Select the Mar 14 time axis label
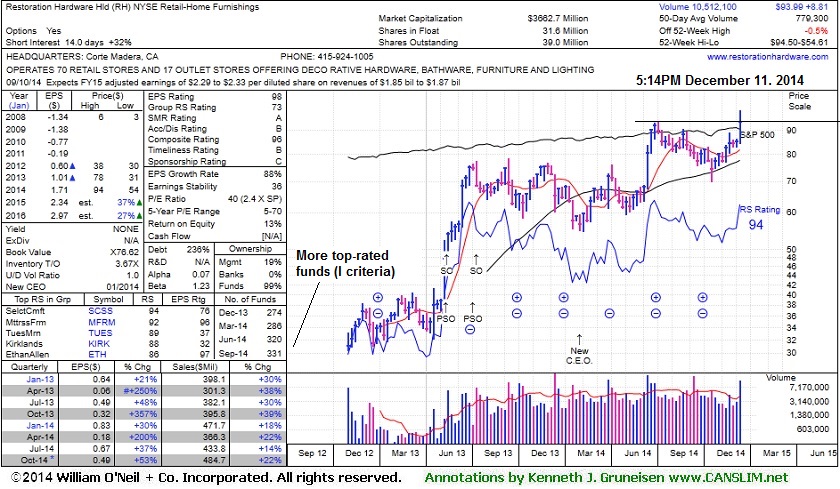 [x=591, y=453]
